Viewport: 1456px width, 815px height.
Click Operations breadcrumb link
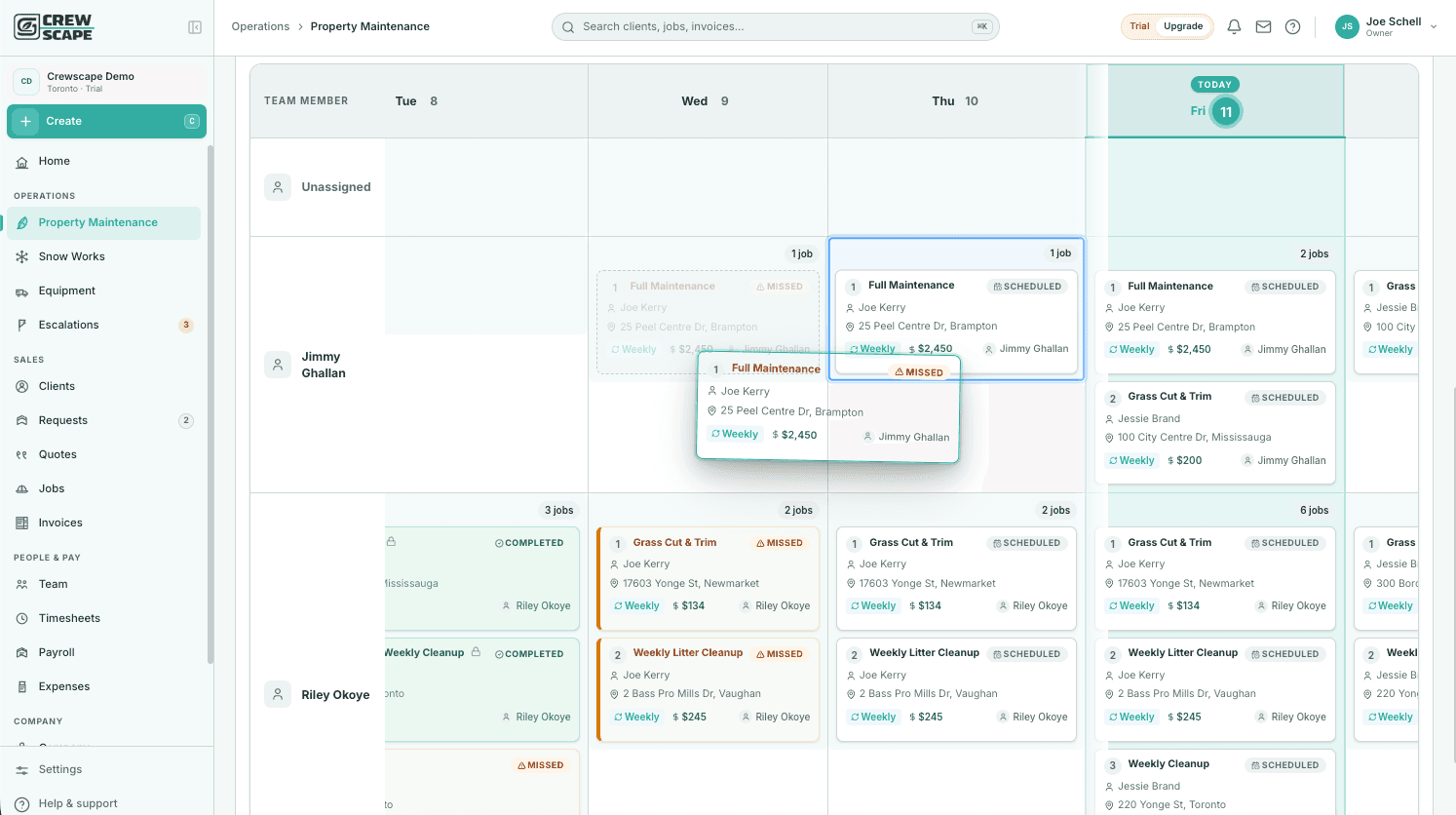[x=260, y=26]
